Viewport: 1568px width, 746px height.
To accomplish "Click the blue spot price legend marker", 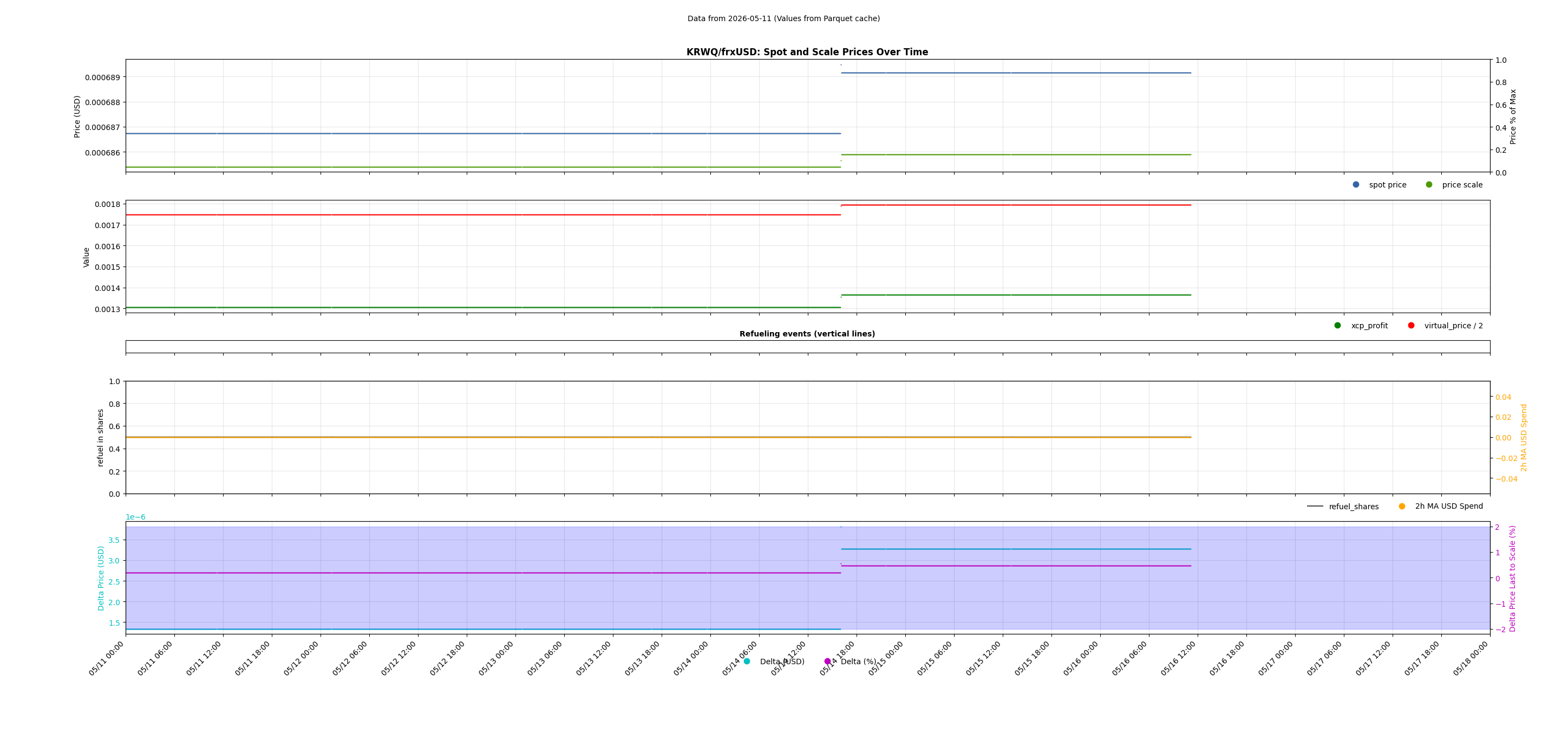I will 1356,185.
